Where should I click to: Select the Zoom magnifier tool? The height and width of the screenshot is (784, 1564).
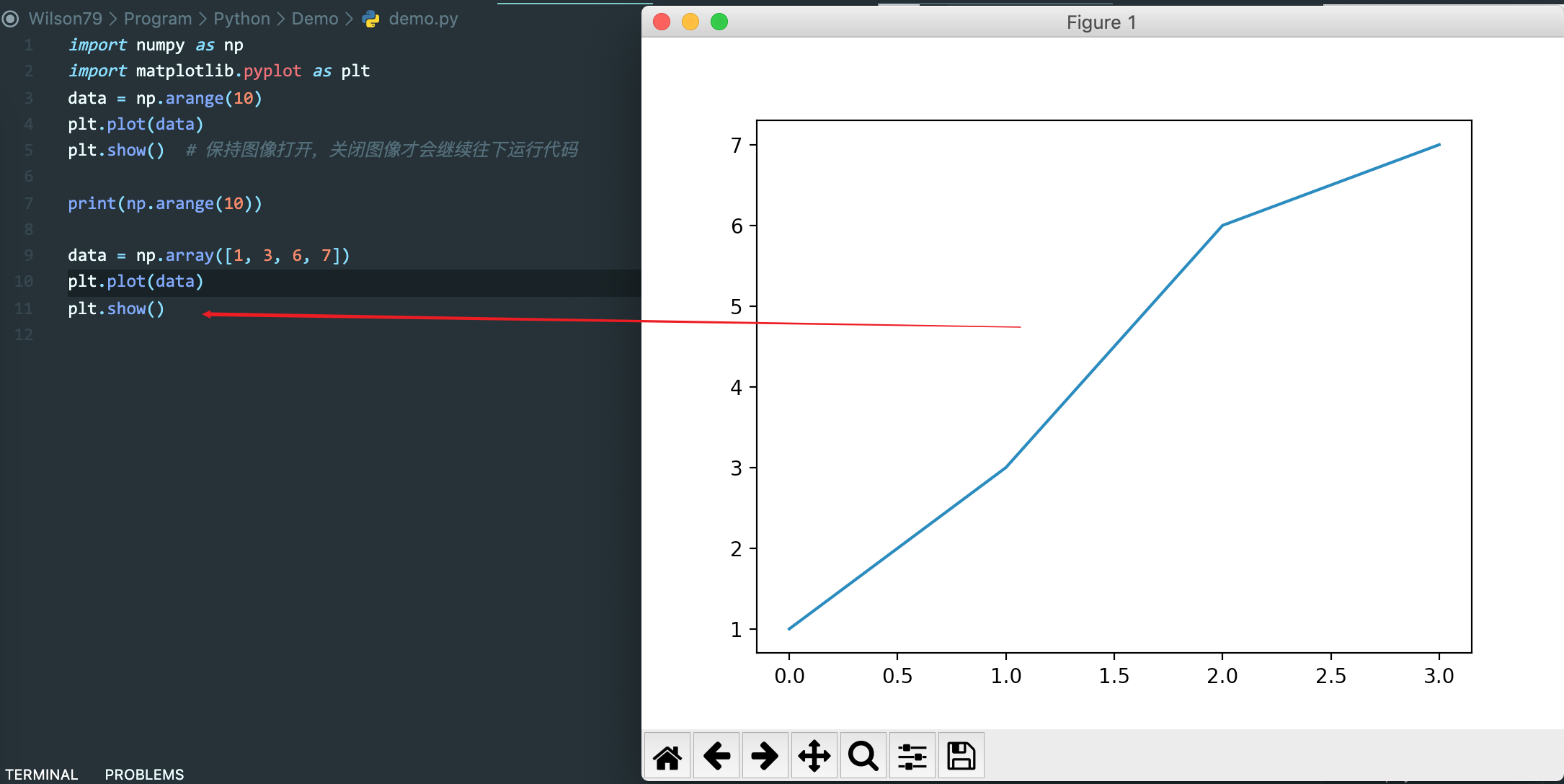tap(863, 756)
